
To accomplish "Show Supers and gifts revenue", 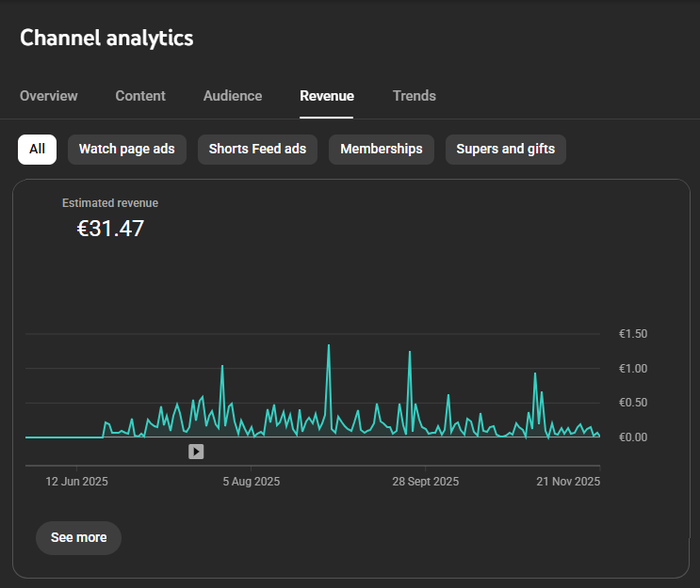I will (x=505, y=149).
